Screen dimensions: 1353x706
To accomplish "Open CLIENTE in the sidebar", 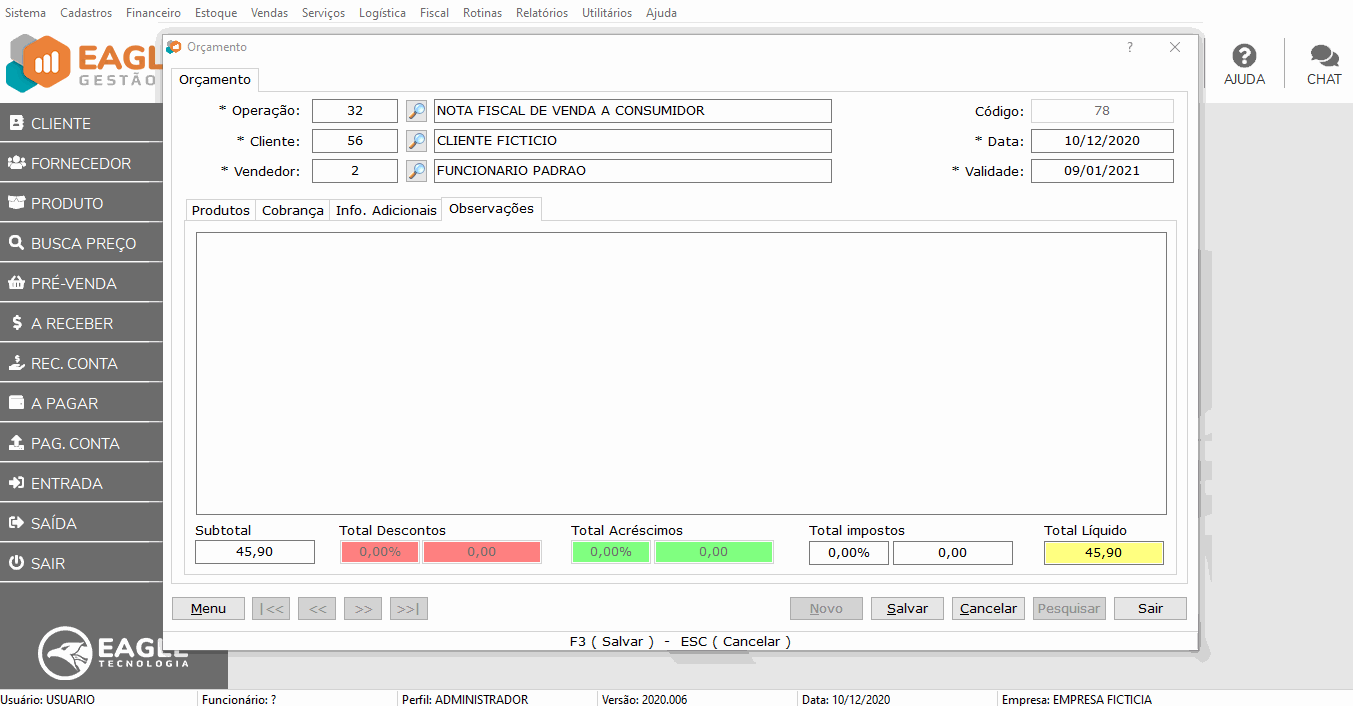I will [x=81, y=123].
